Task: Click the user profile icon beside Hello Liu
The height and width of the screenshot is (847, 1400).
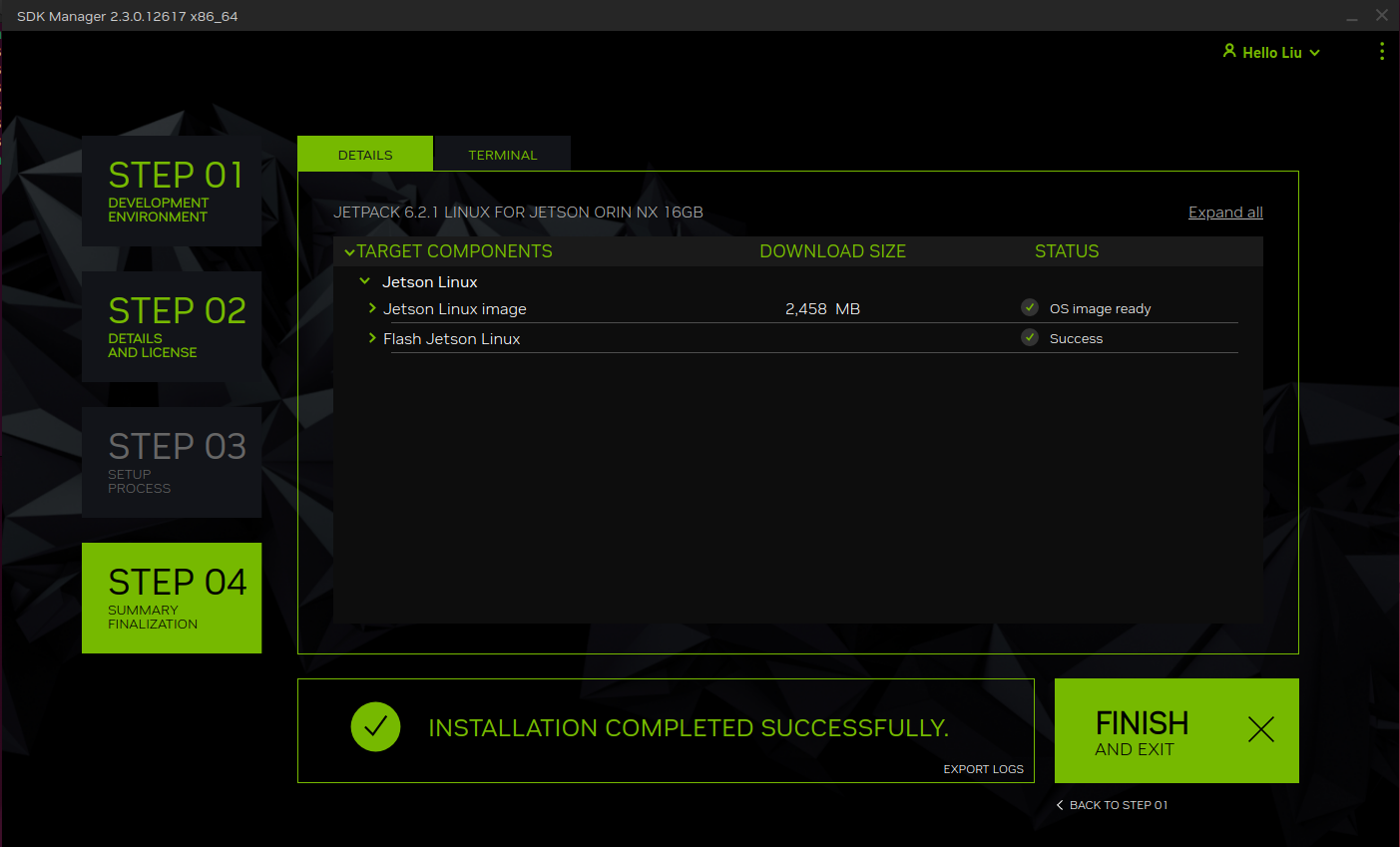Action: tap(1229, 51)
